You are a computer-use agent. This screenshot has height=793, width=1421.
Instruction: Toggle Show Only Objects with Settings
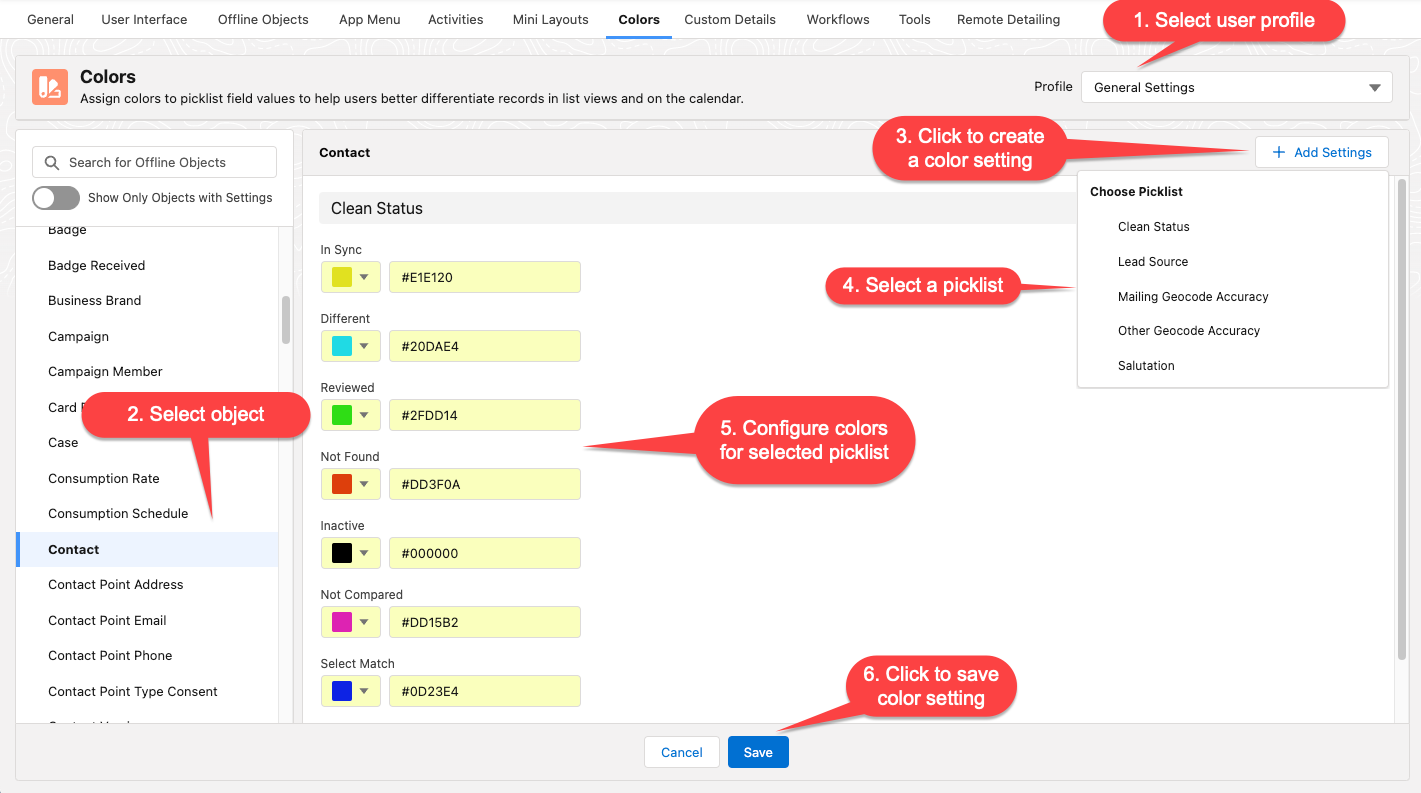point(56,198)
